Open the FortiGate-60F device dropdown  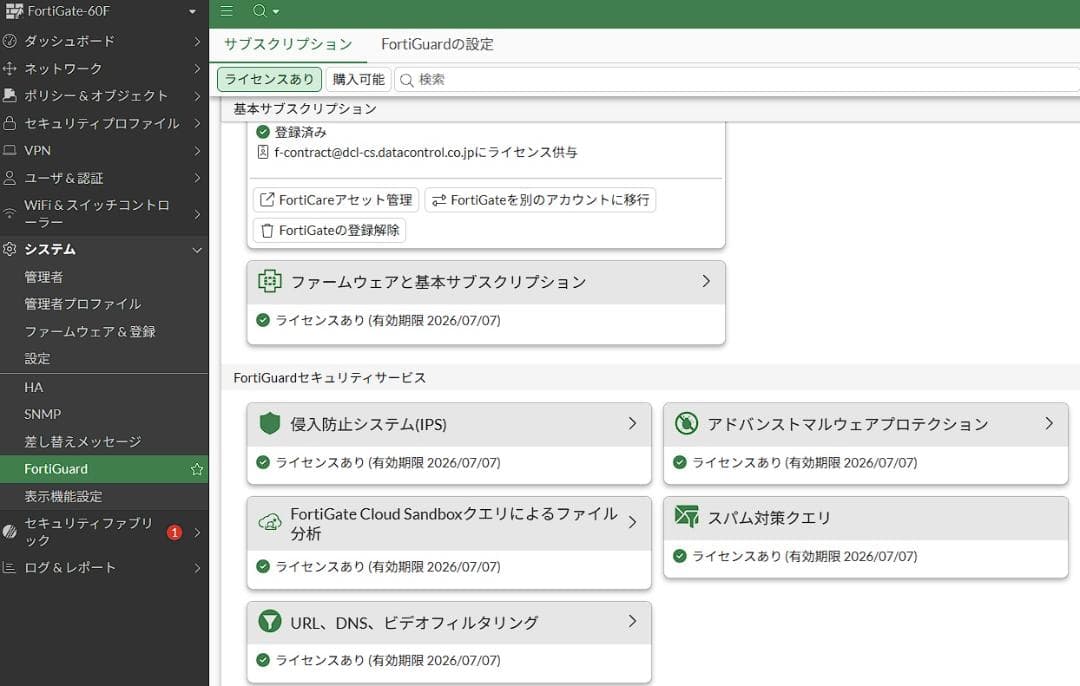click(104, 12)
